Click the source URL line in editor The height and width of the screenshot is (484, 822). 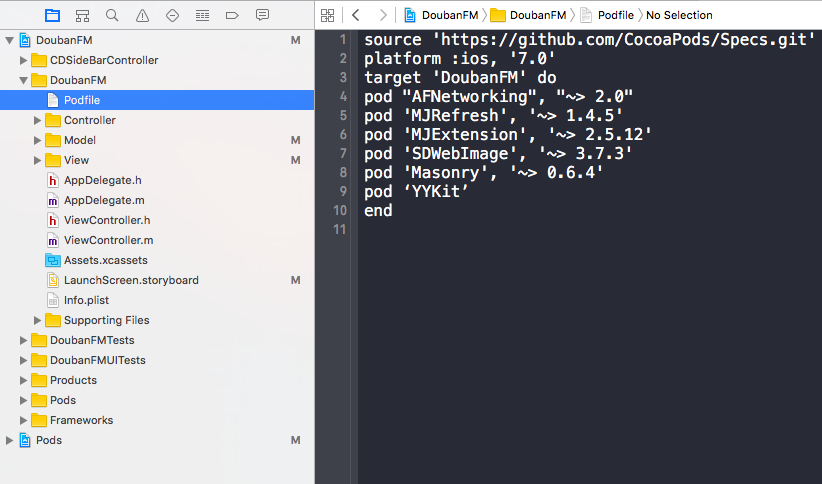click(590, 40)
